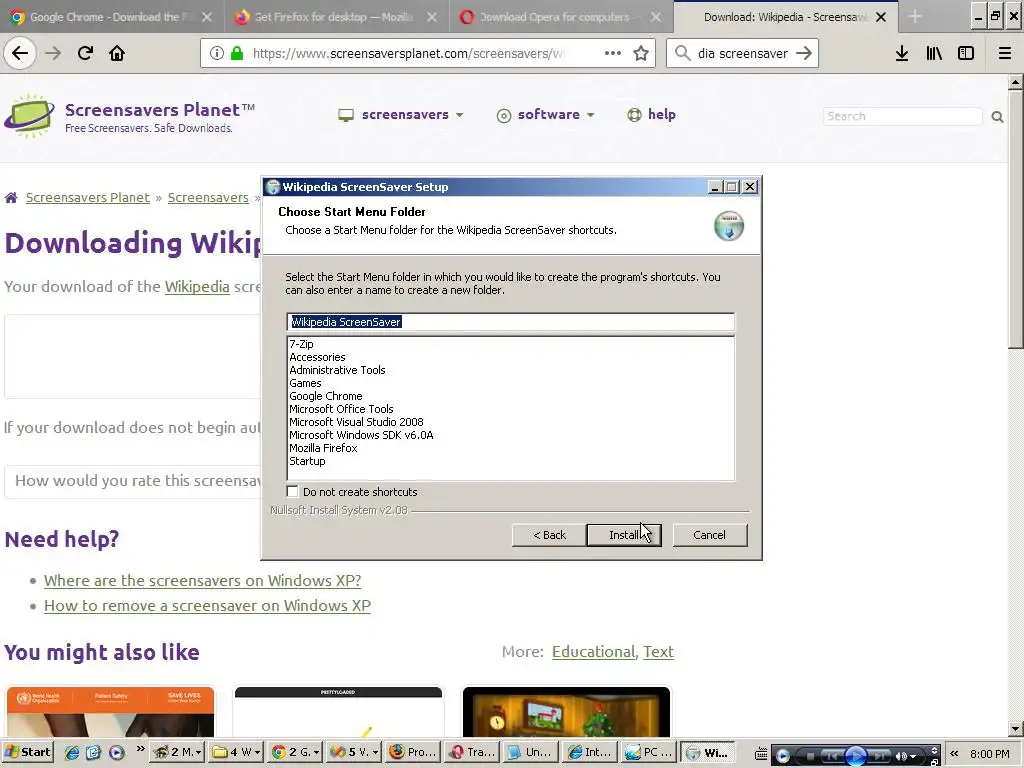Click Play on the media player toolbar

[x=856, y=756]
